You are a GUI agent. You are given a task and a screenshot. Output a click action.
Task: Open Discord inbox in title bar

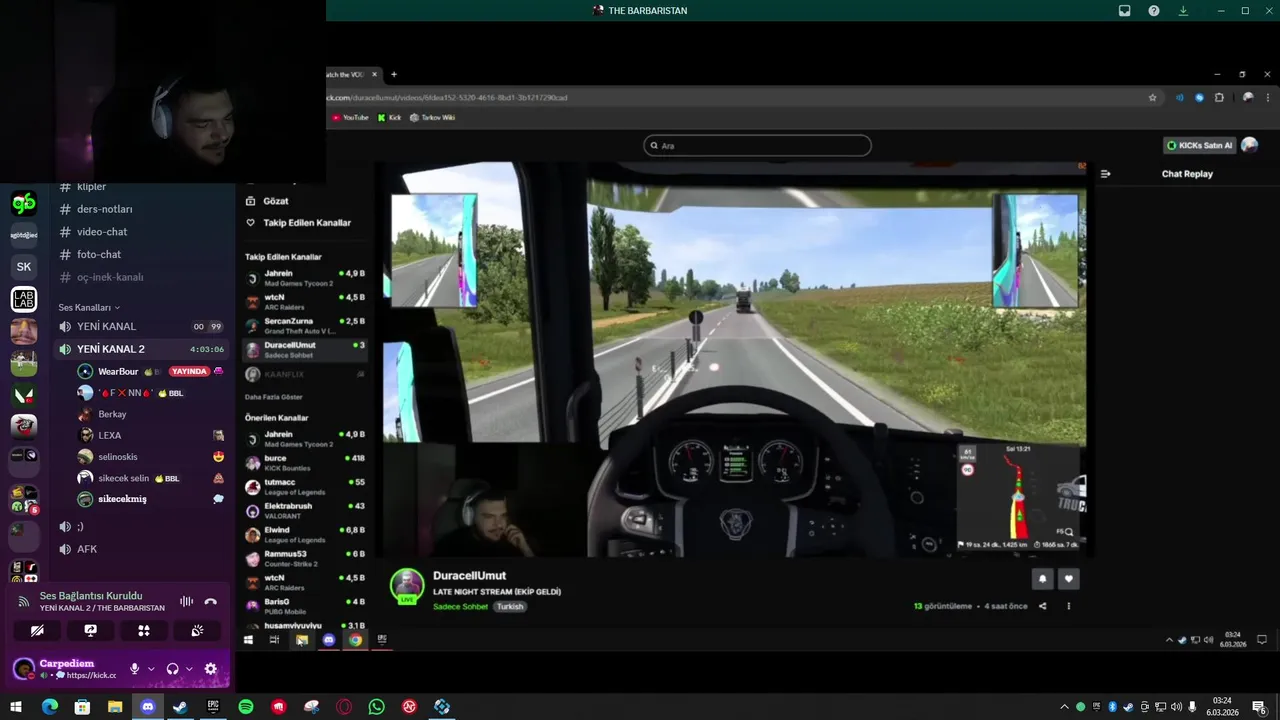pos(1125,11)
